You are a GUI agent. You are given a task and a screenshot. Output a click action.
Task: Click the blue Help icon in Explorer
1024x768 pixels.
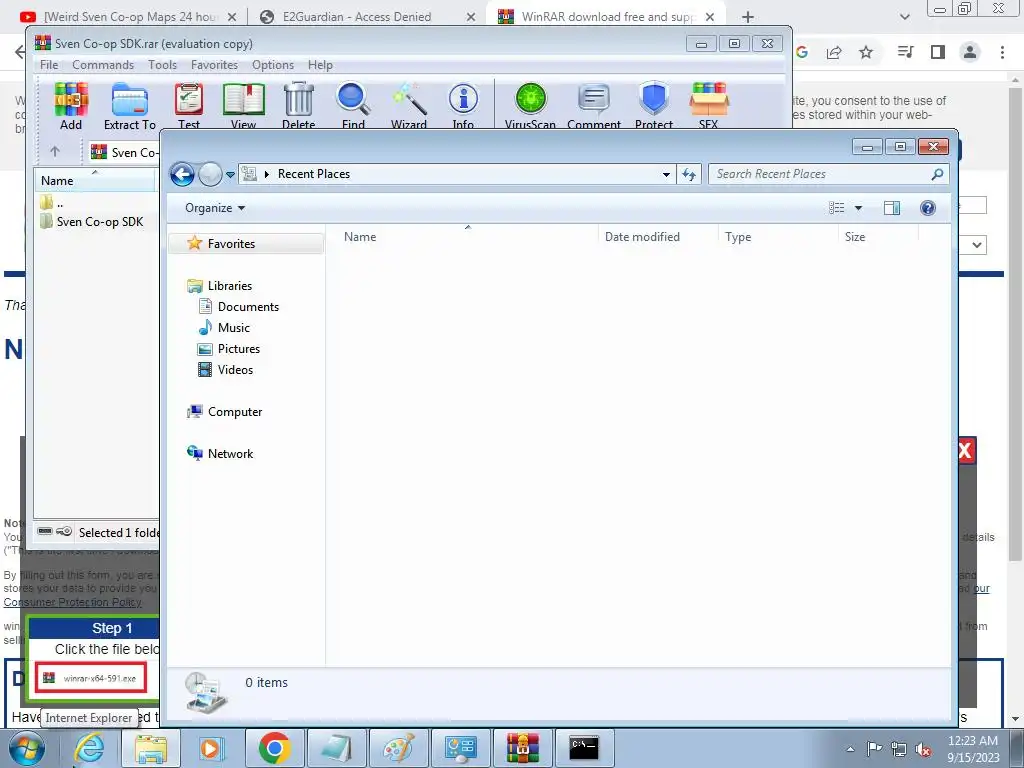927,208
